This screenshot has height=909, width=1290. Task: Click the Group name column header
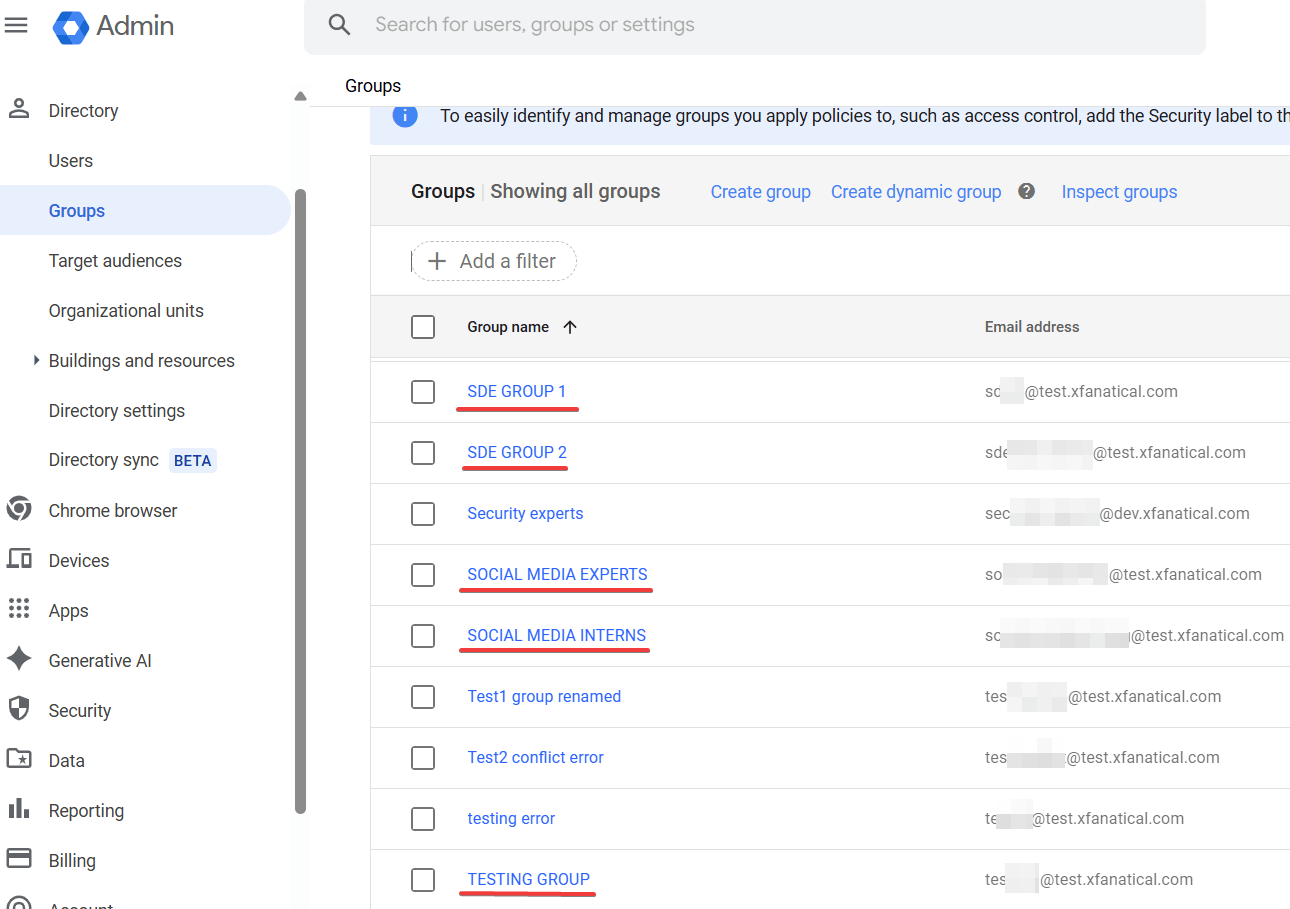[508, 327]
